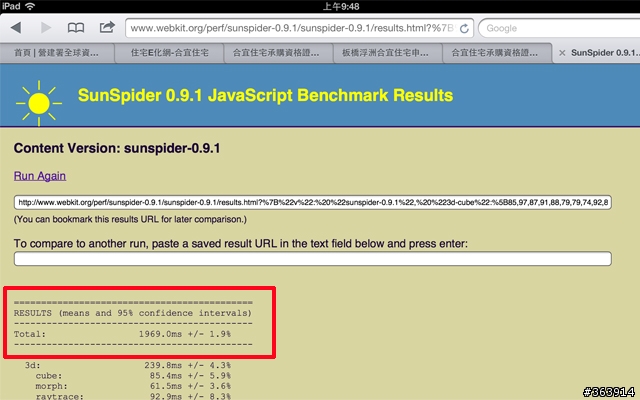Reload page with the refresh icon
Image resolution: width=640 pixels, height=400 pixels.
[x=464, y=29]
